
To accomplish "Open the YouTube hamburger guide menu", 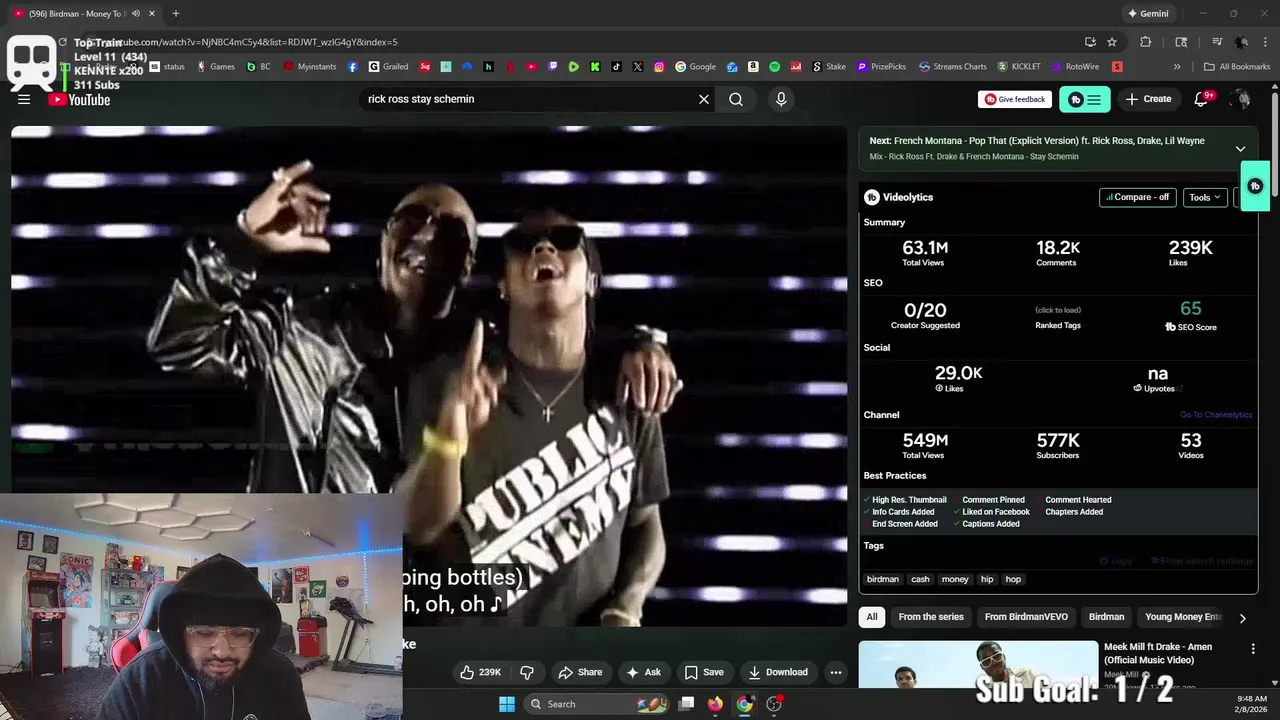I will point(24,99).
